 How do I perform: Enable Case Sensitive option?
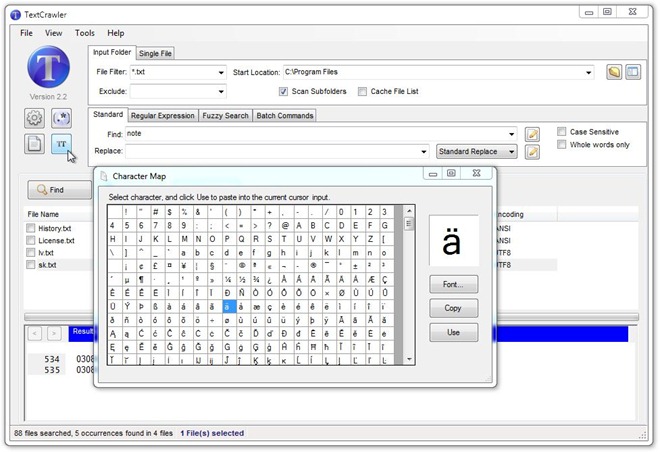point(562,132)
